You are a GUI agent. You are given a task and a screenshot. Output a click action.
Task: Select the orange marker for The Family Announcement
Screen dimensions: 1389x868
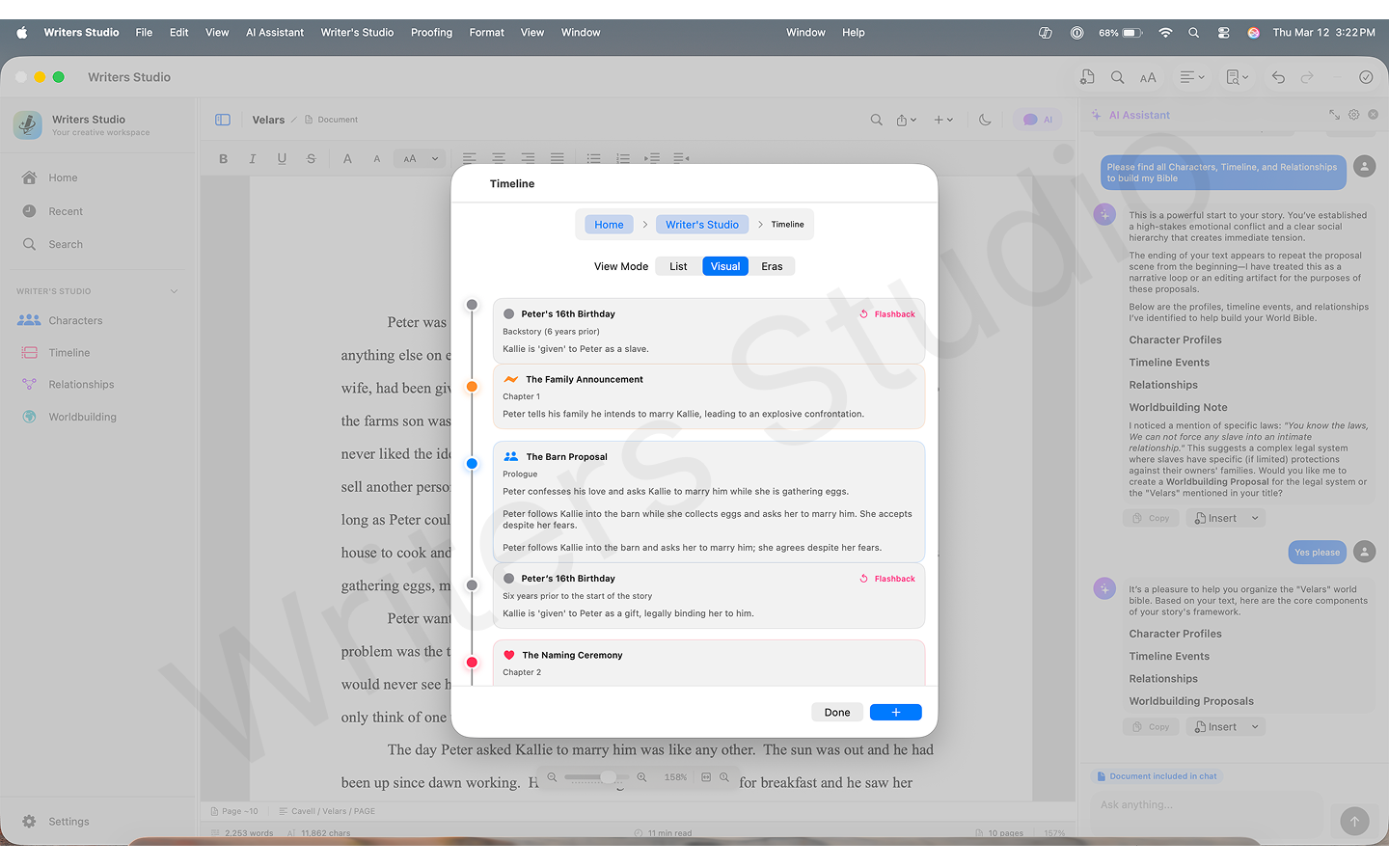[x=472, y=387]
